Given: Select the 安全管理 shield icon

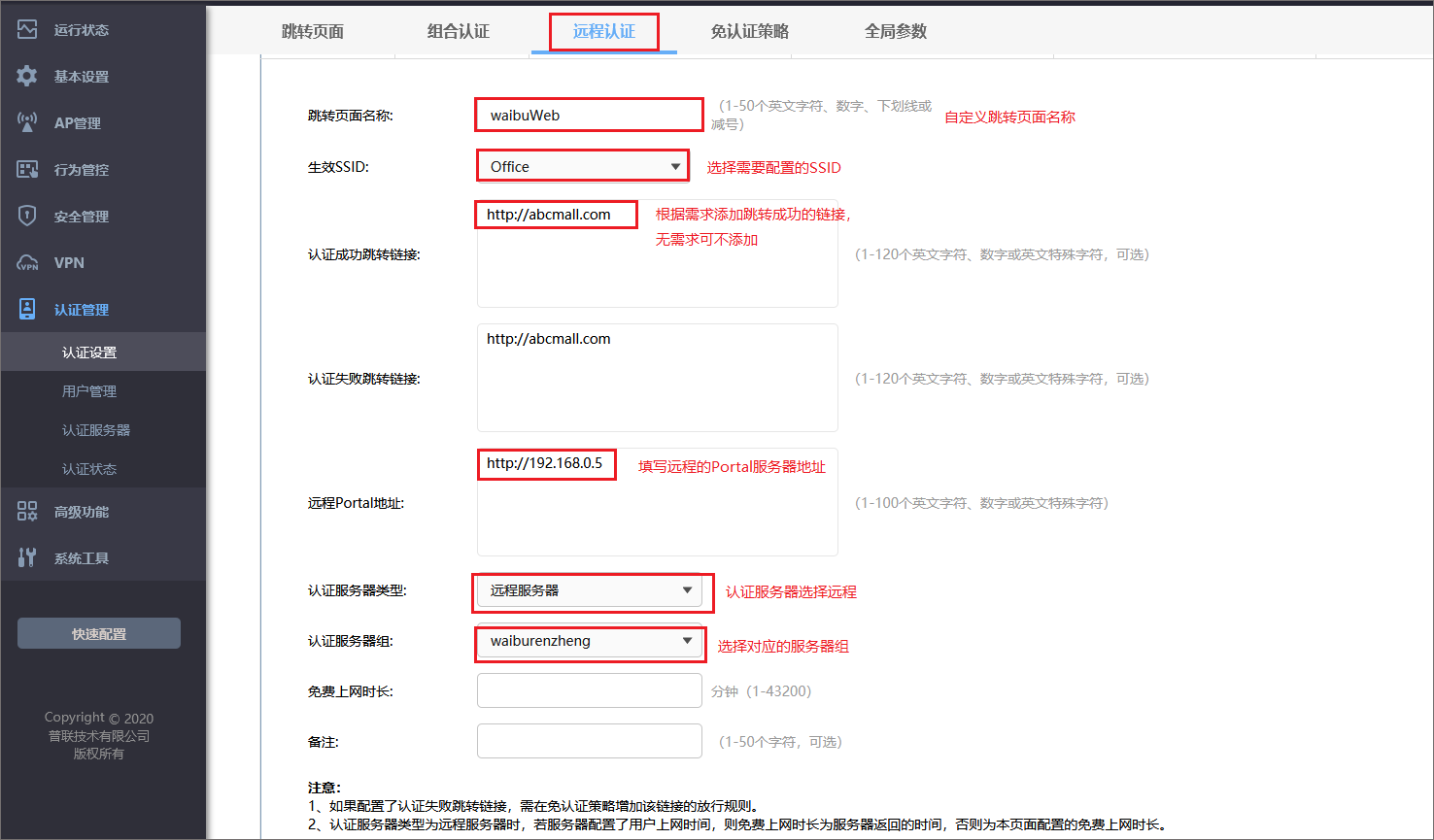Looking at the screenshot, I should [x=27, y=216].
